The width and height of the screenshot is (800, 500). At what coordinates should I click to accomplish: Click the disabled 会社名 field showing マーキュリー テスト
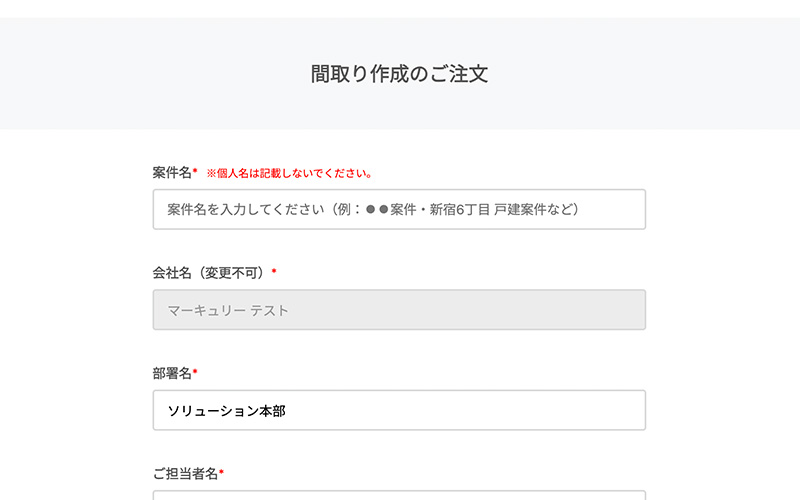click(399, 310)
